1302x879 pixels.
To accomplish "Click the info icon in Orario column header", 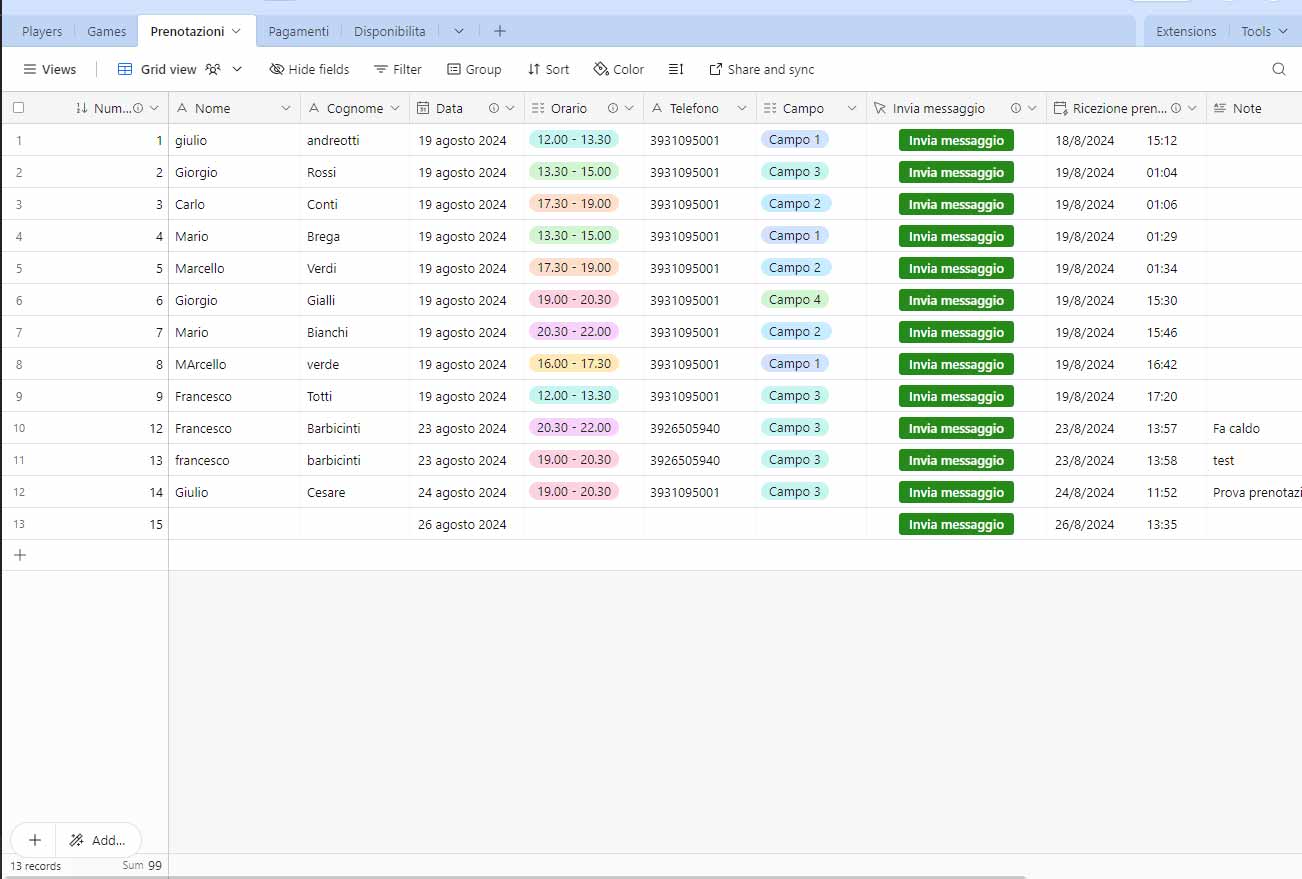I will [x=613, y=108].
